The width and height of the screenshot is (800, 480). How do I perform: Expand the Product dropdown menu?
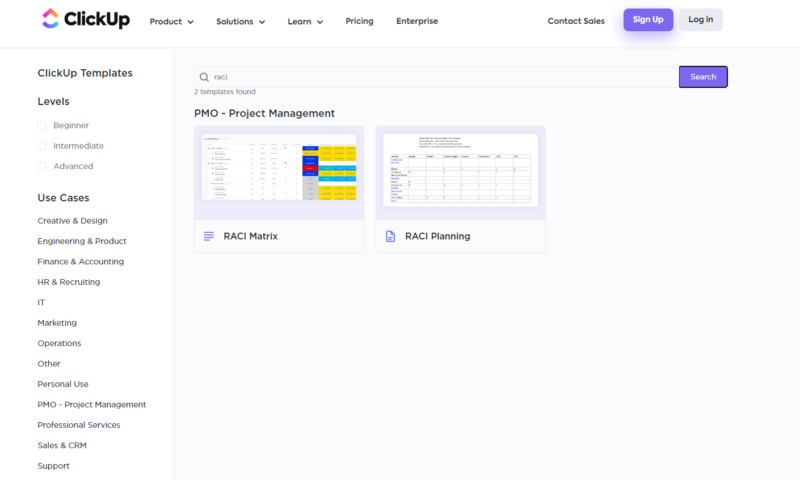point(171,21)
